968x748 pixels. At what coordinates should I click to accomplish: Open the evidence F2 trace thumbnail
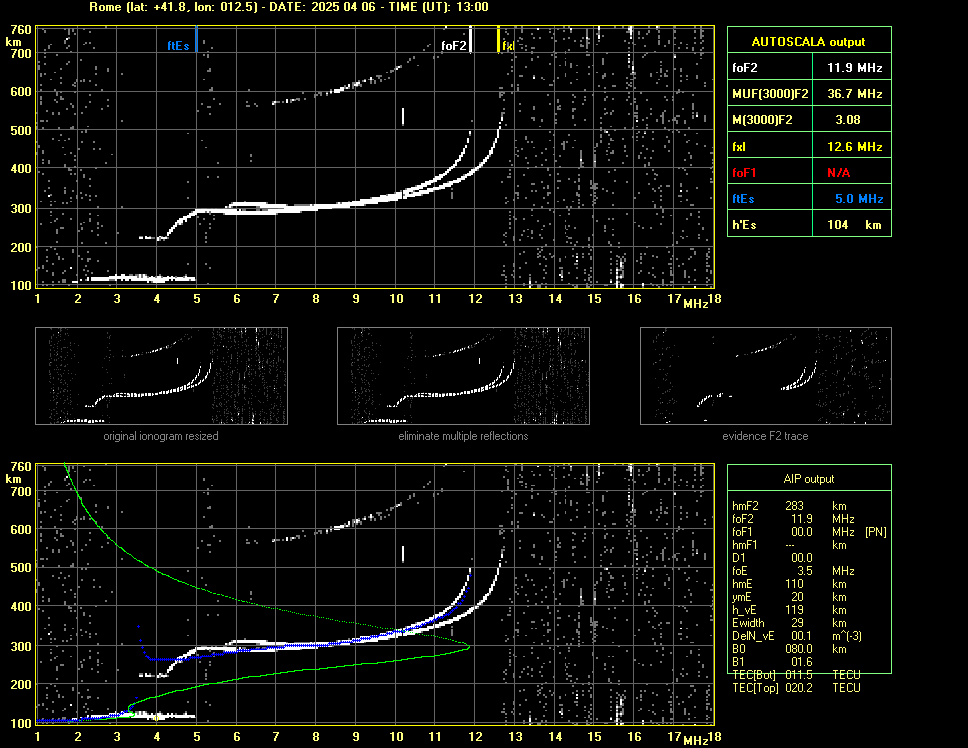click(x=766, y=376)
